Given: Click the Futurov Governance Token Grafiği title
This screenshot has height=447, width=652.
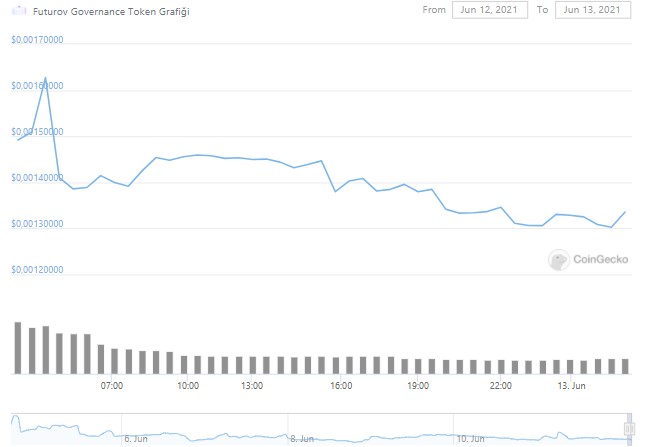Looking at the screenshot, I should pyautogui.click(x=111, y=12).
